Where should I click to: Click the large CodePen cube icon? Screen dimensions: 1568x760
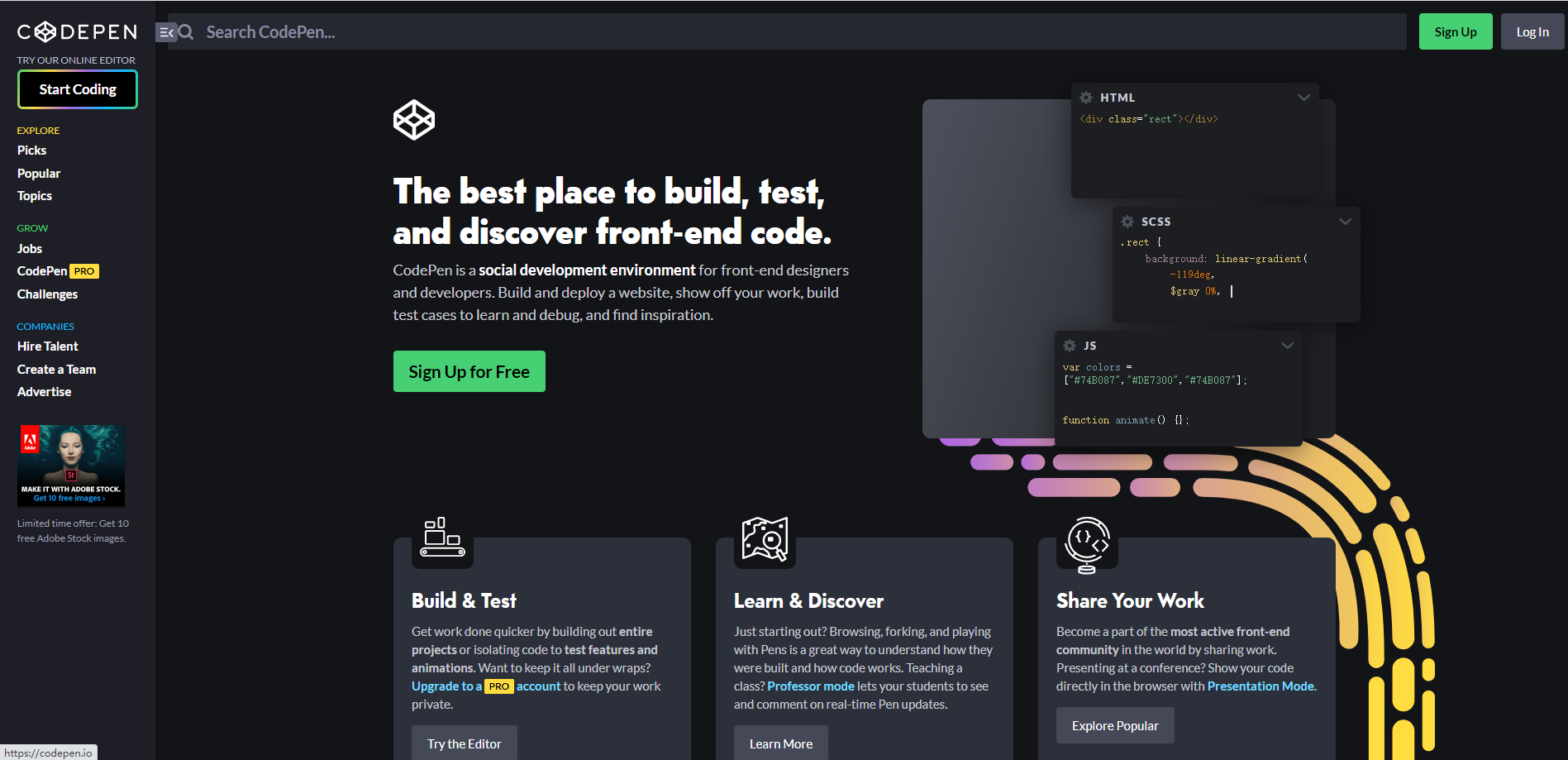pyautogui.click(x=414, y=120)
